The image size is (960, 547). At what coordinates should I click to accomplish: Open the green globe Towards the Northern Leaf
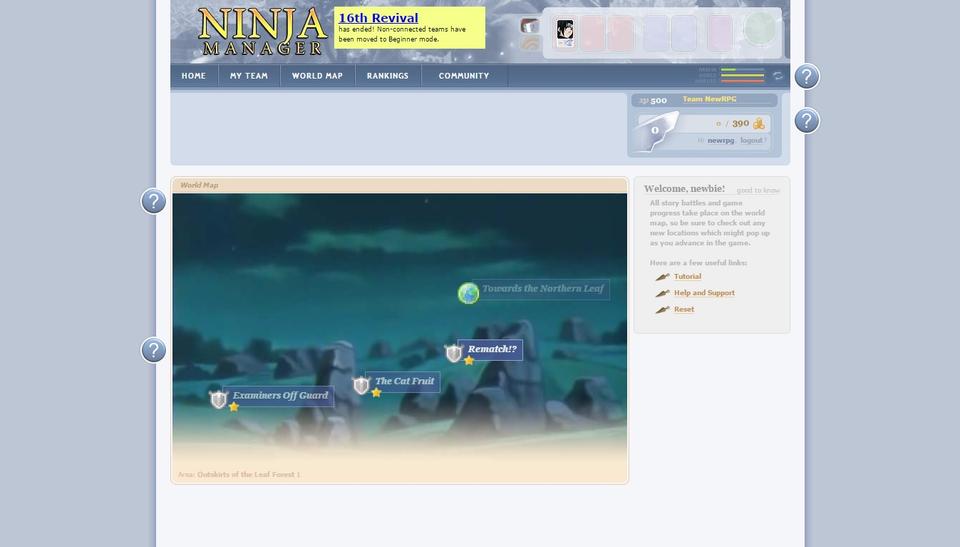click(x=468, y=293)
